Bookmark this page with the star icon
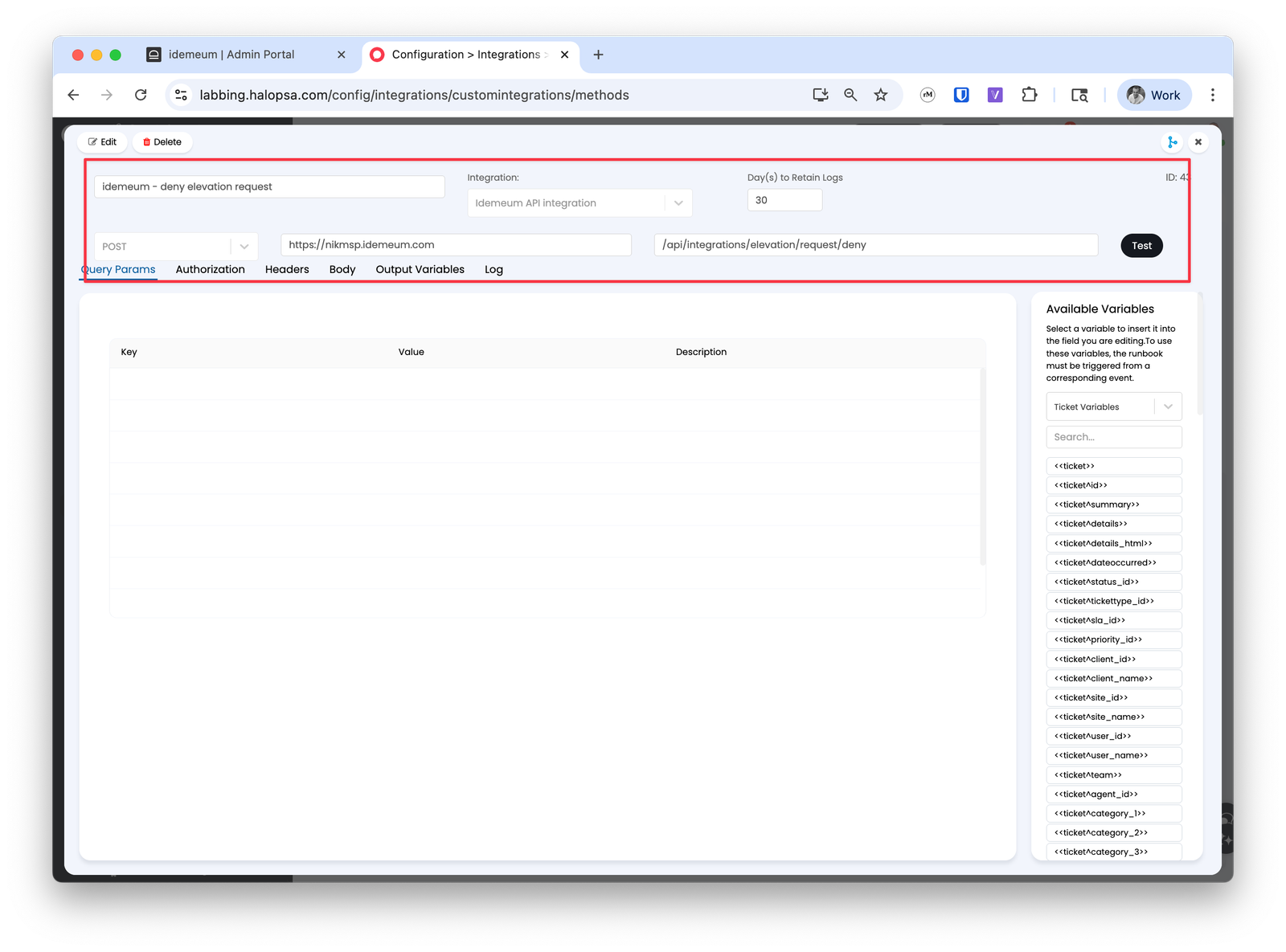 [881, 95]
